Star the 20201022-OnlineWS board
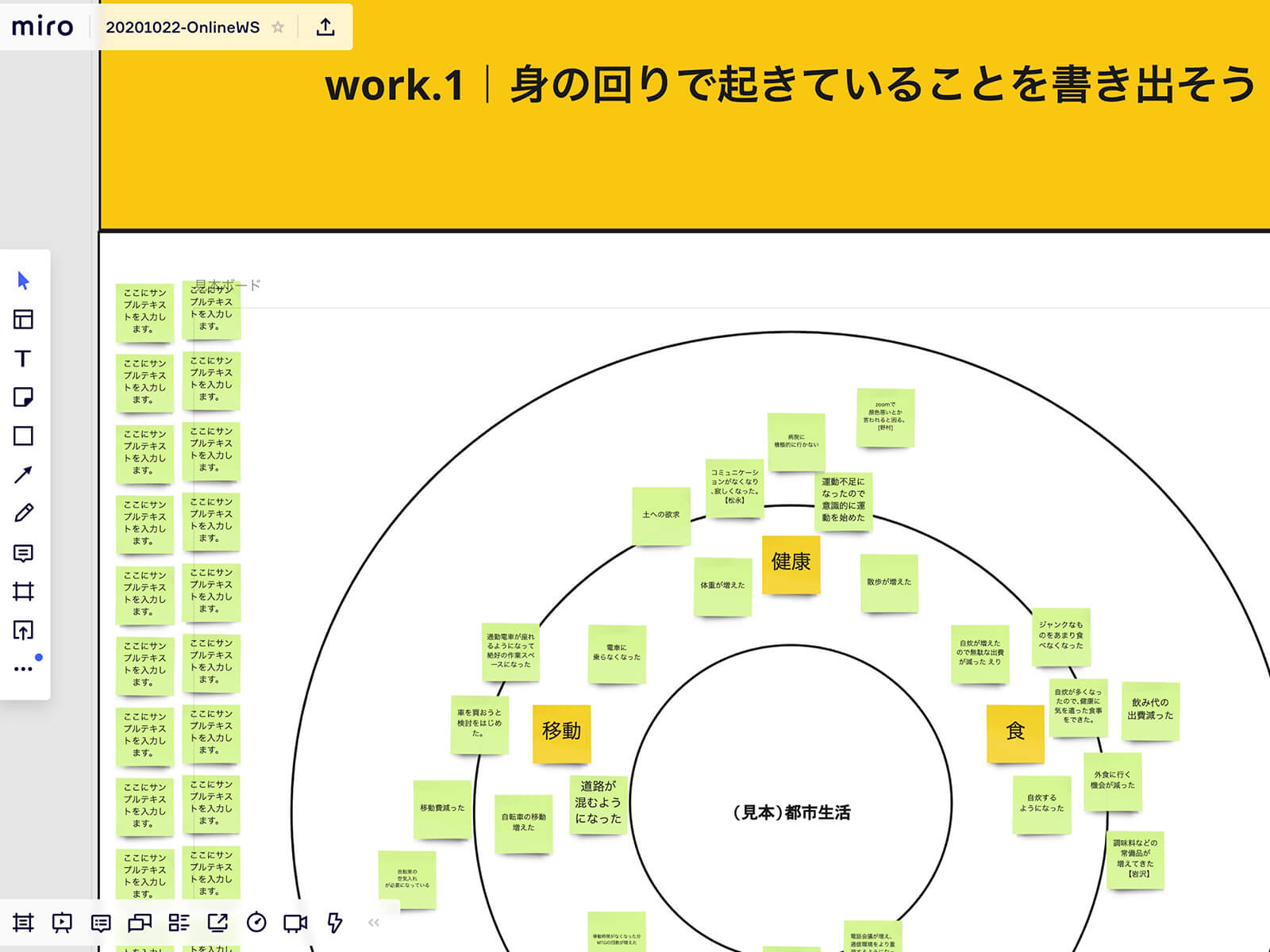Screen dimensions: 1270x952 coord(278,27)
